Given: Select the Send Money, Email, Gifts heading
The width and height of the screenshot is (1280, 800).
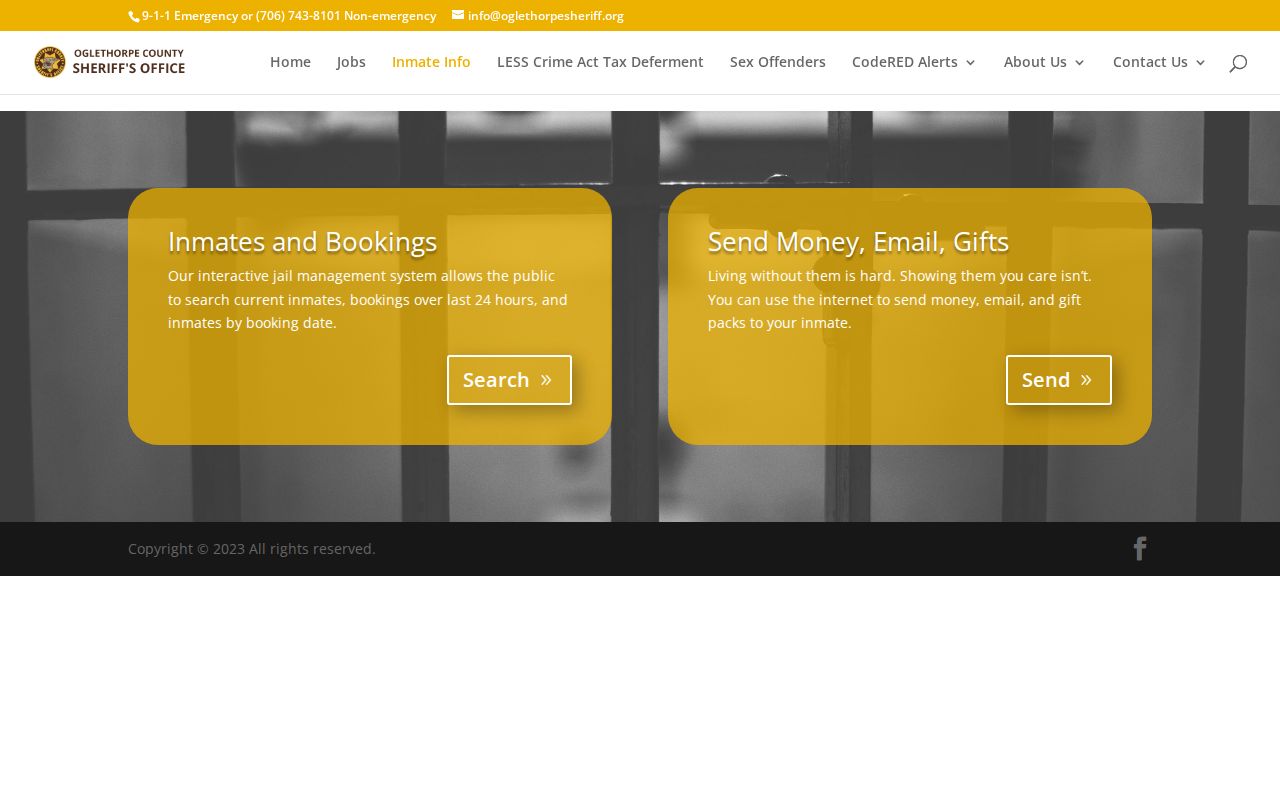Looking at the screenshot, I should click(x=858, y=242).
